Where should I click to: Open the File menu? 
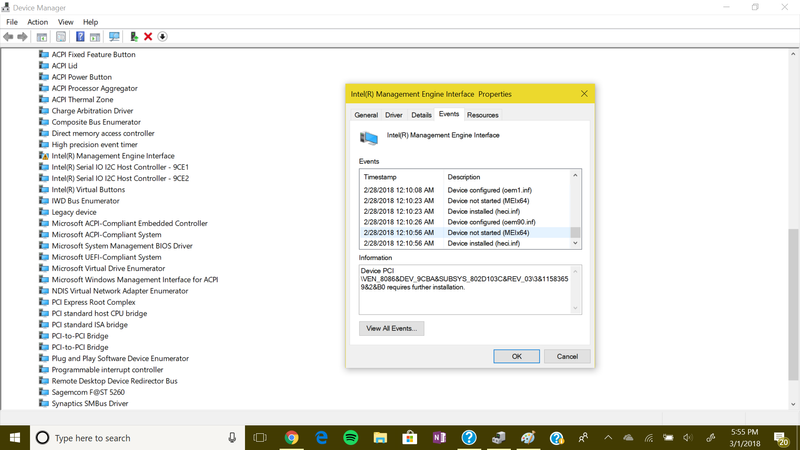(12, 22)
